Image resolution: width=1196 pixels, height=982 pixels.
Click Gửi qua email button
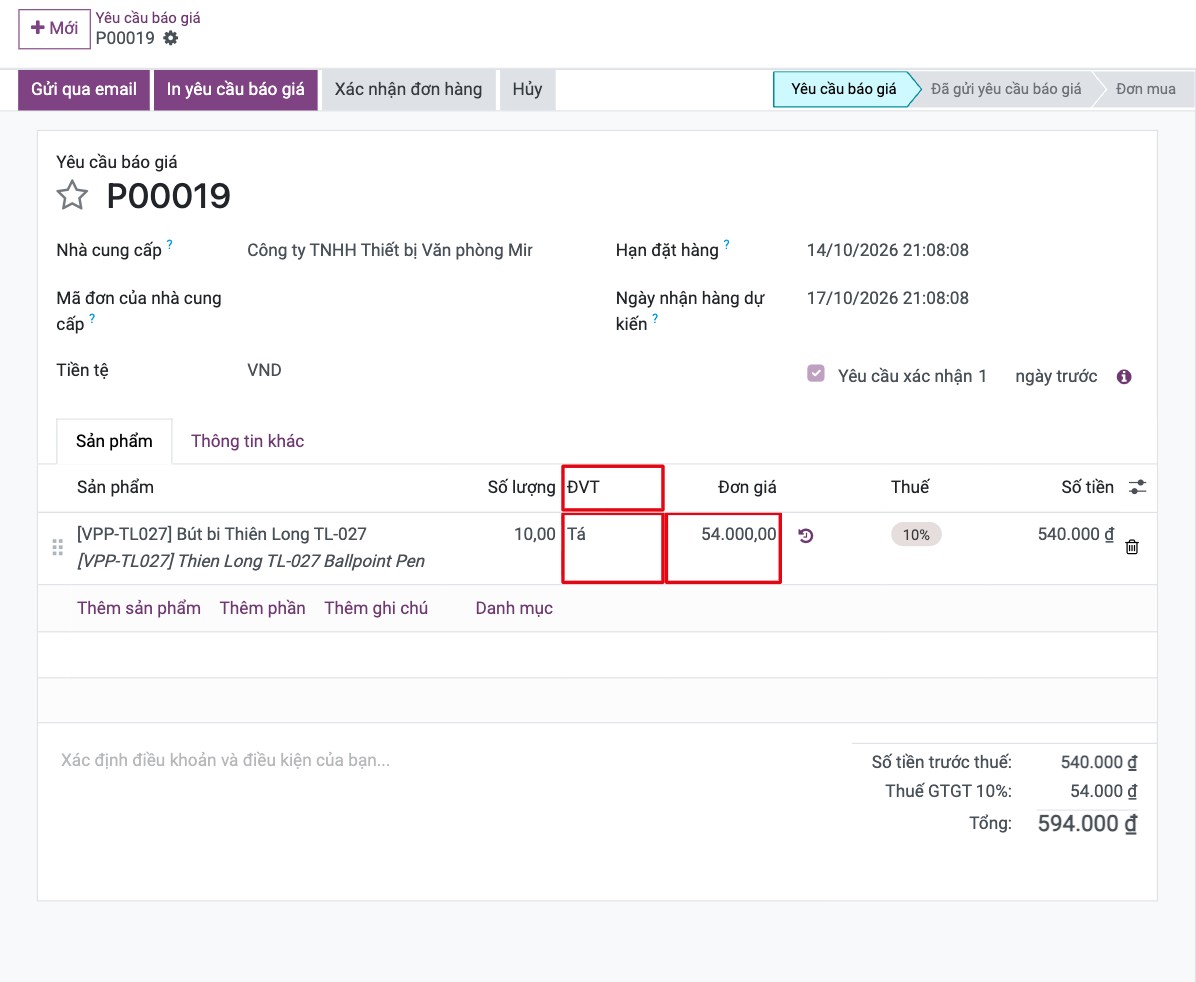coord(84,90)
